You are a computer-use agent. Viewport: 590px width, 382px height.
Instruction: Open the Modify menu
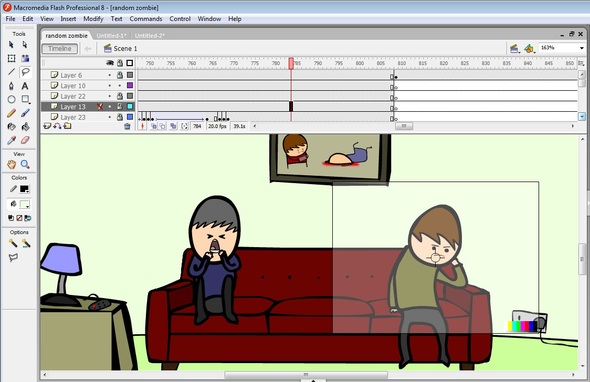(93, 19)
